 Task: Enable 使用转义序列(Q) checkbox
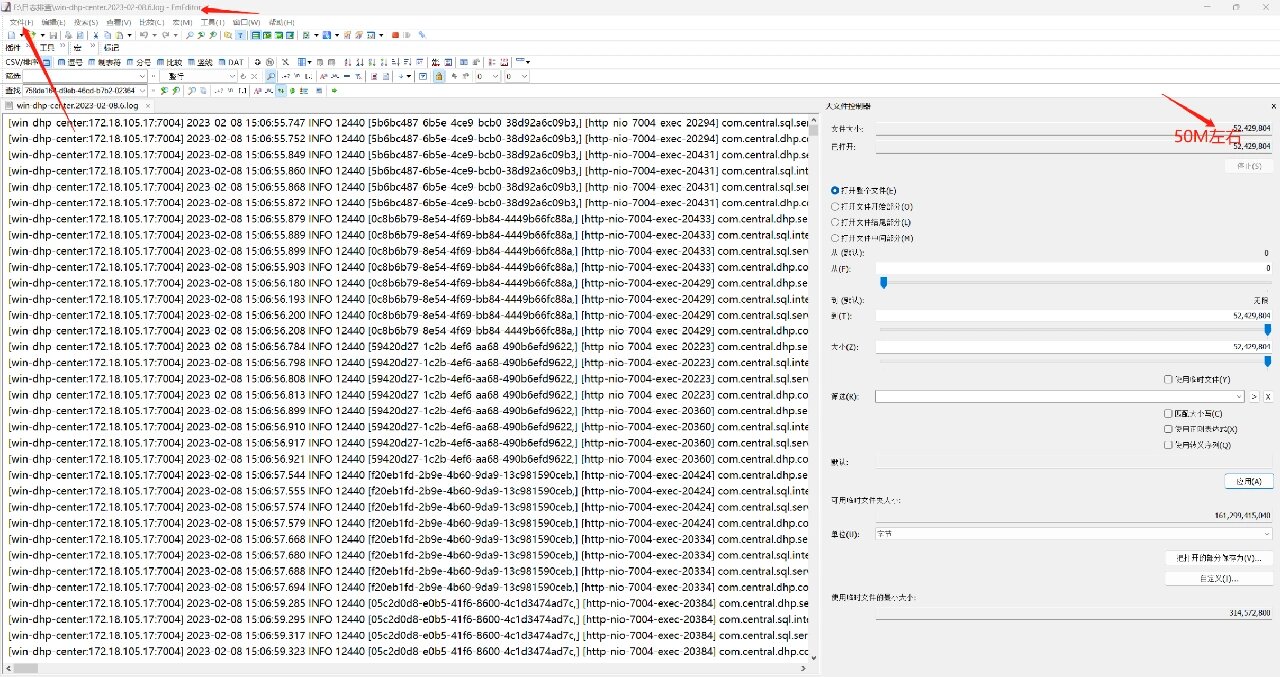pyautogui.click(x=1197, y=445)
